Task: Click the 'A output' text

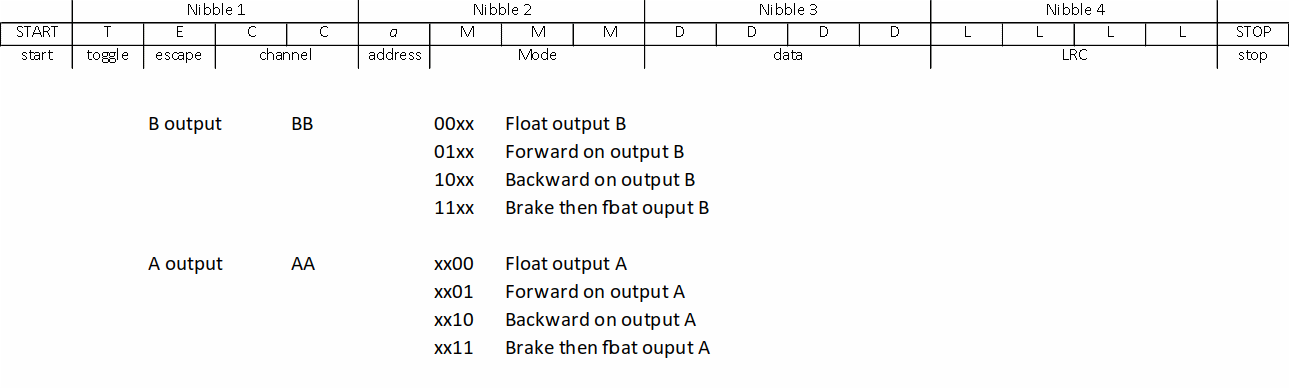Action: click(x=185, y=264)
